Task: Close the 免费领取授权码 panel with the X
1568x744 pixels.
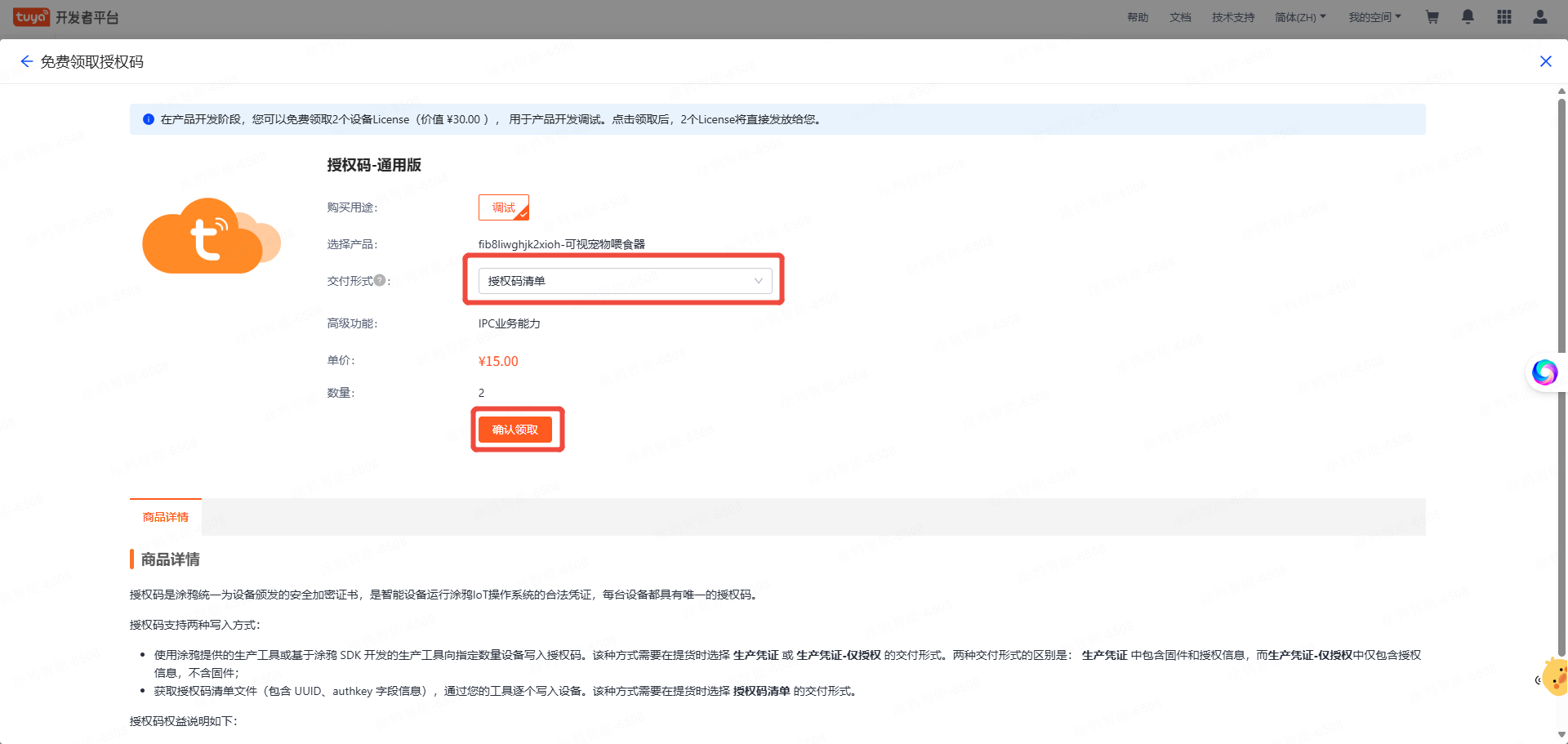Action: click(1545, 61)
